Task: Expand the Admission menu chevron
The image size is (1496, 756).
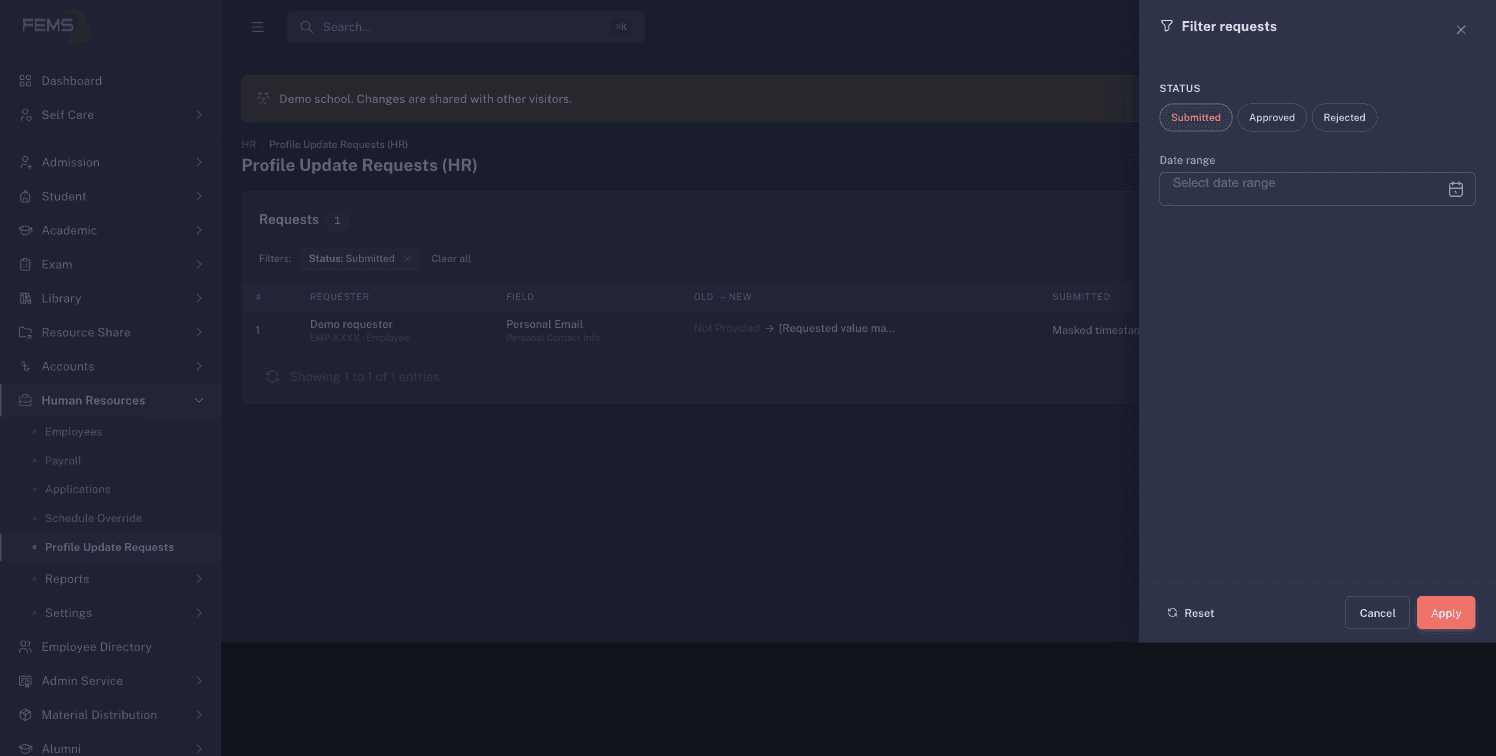Action: (199, 162)
